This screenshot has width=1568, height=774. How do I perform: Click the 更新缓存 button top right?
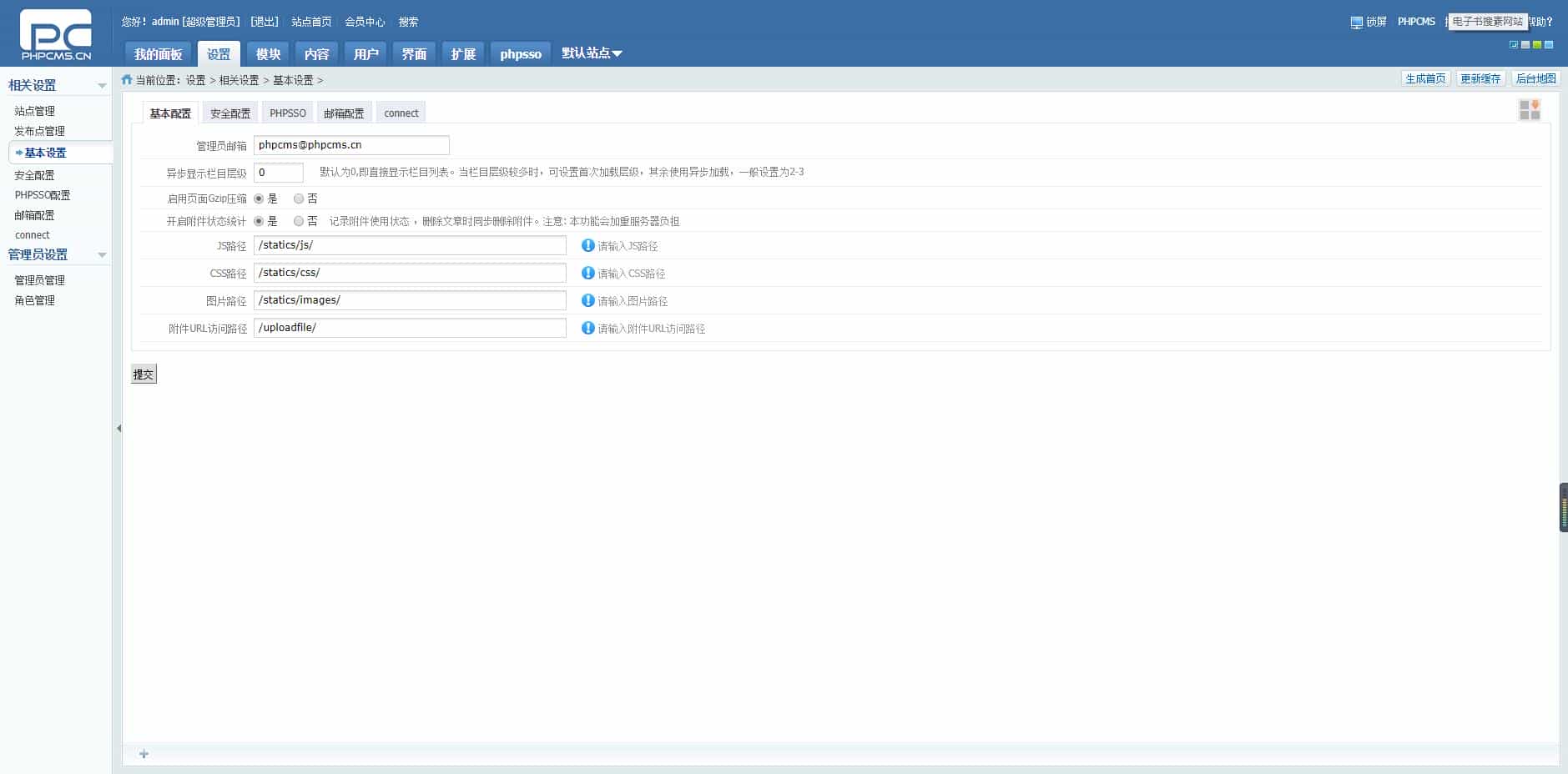(x=1480, y=78)
